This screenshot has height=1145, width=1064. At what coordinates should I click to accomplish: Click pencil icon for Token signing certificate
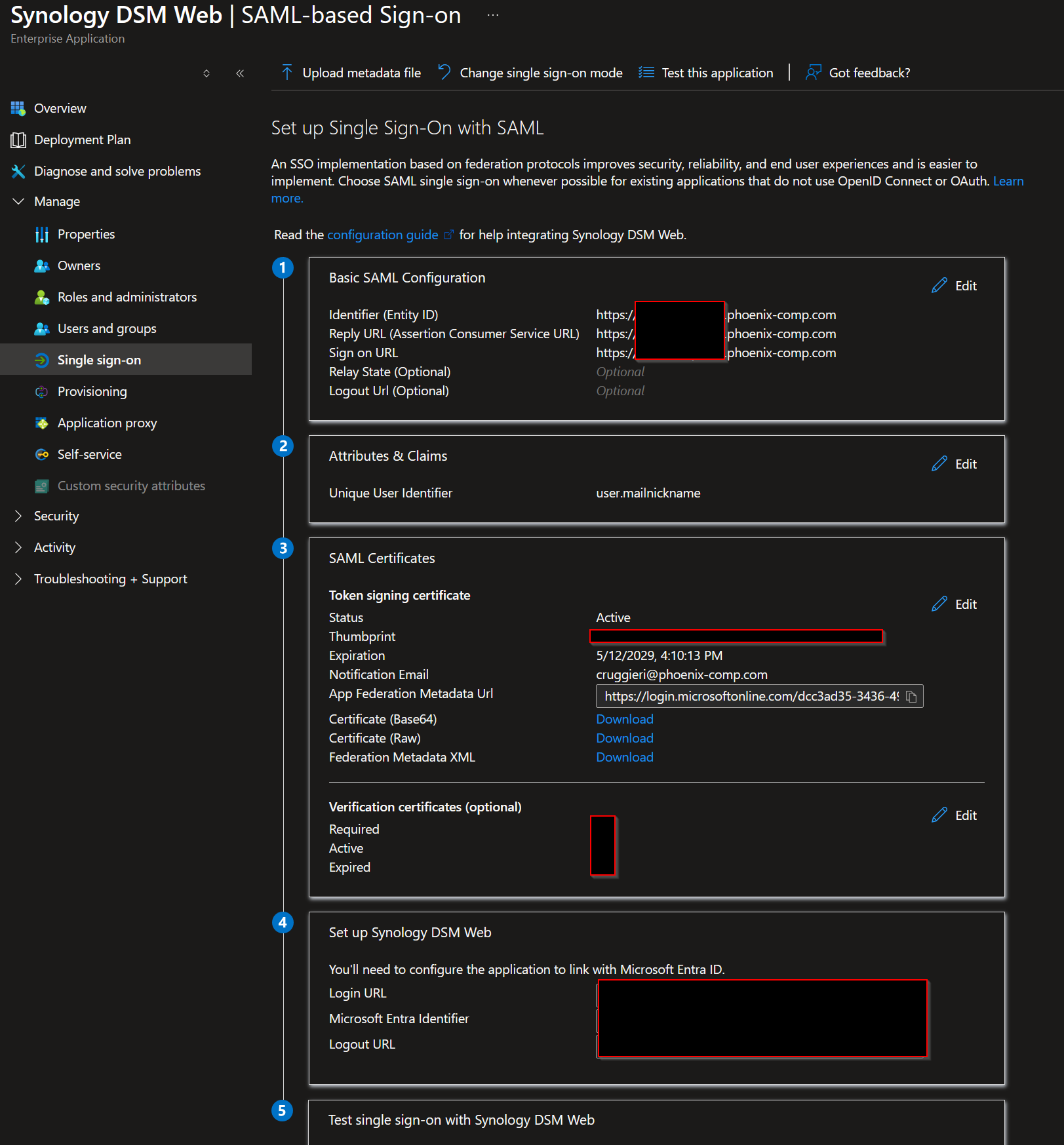[x=939, y=604]
